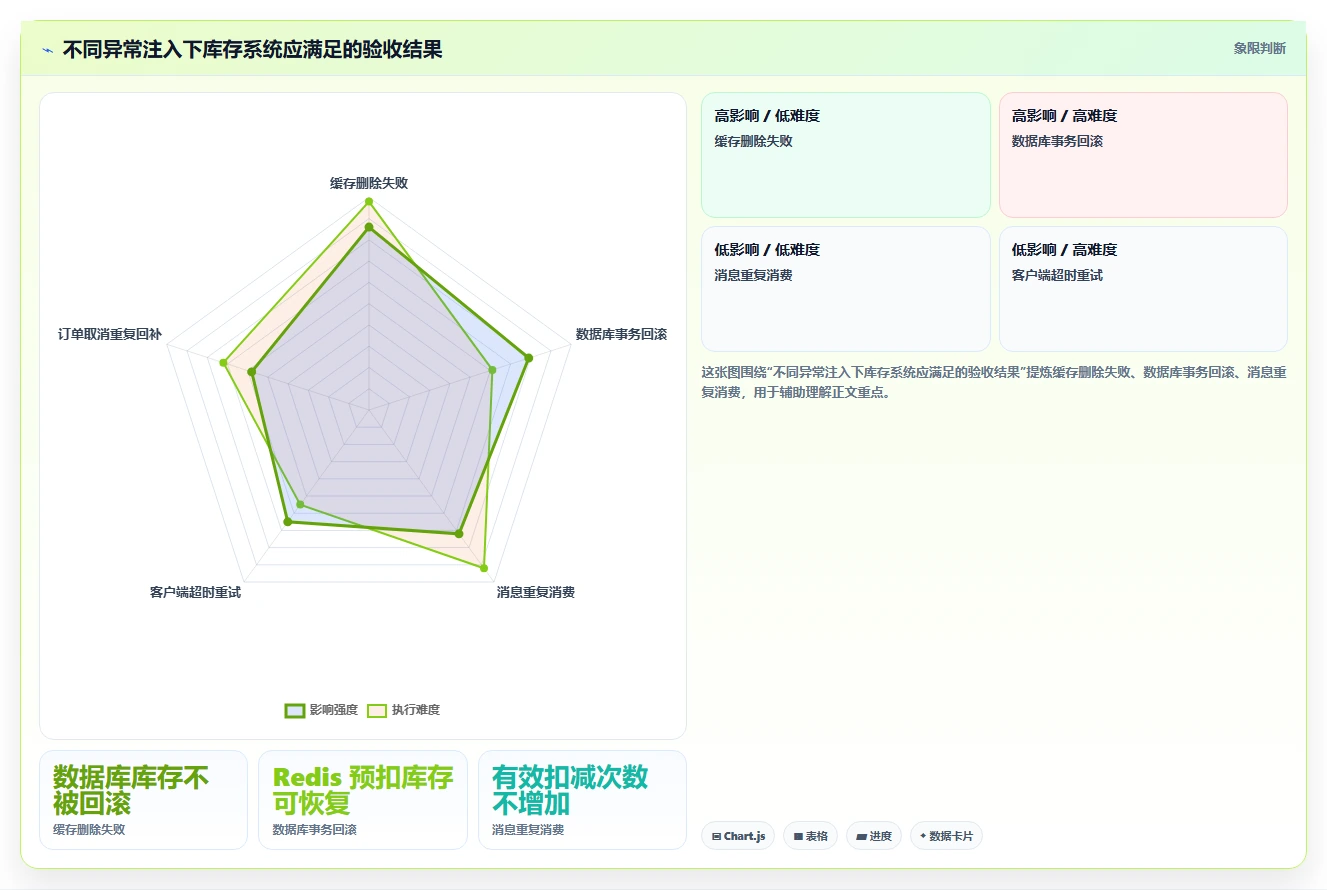Viewport: 1327px width, 890px height.
Task: Click 订单取消重复回补 radar axis label
Action: click(x=109, y=334)
